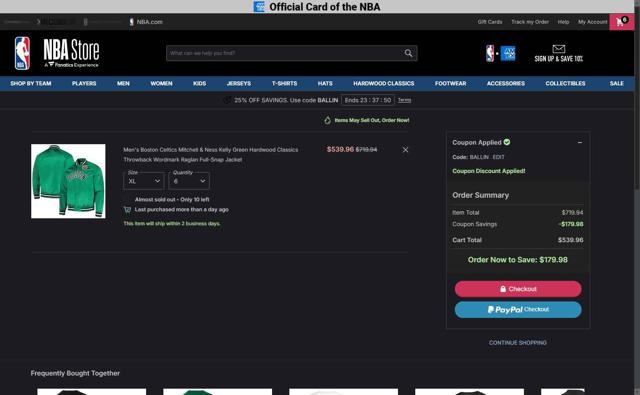Click the Coupon Discount Applied! message
The height and width of the screenshot is (395, 640).
(489, 171)
